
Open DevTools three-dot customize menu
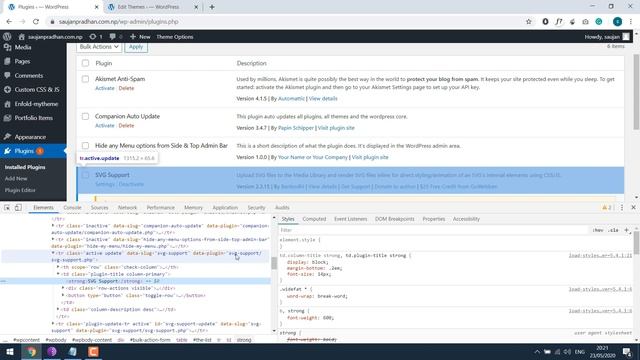[622, 207]
